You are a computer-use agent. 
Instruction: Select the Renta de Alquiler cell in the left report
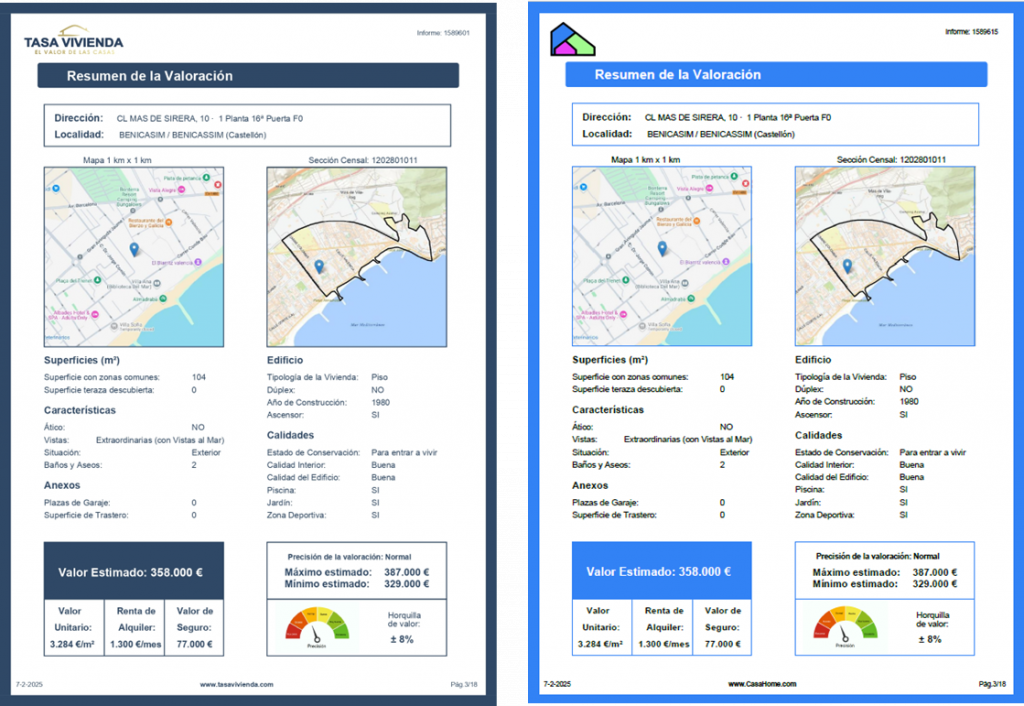134,627
